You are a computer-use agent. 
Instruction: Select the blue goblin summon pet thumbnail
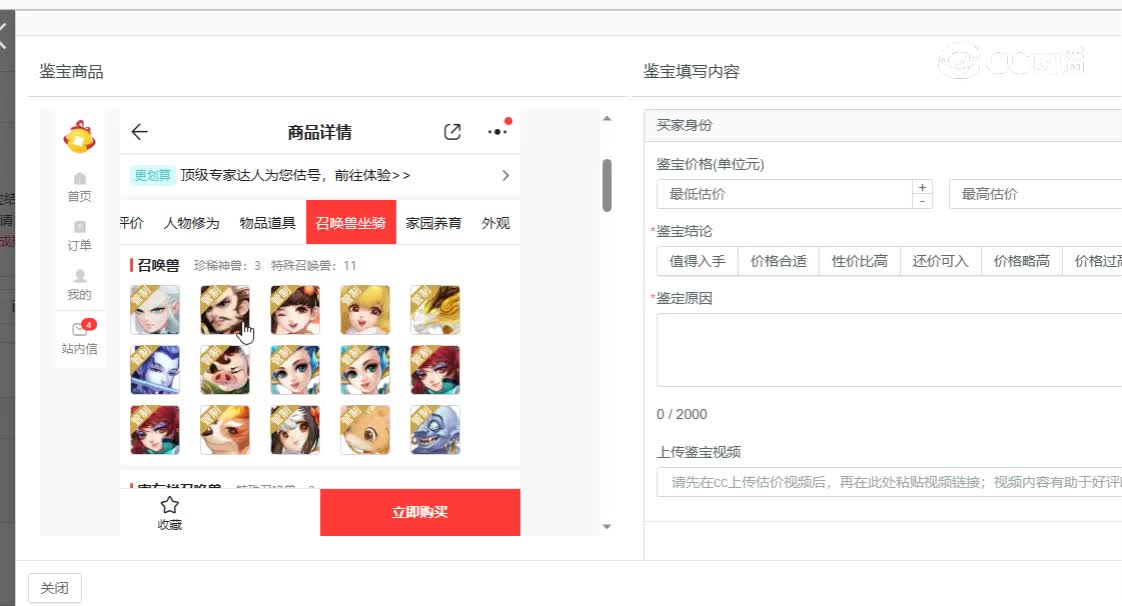(x=435, y=430)
